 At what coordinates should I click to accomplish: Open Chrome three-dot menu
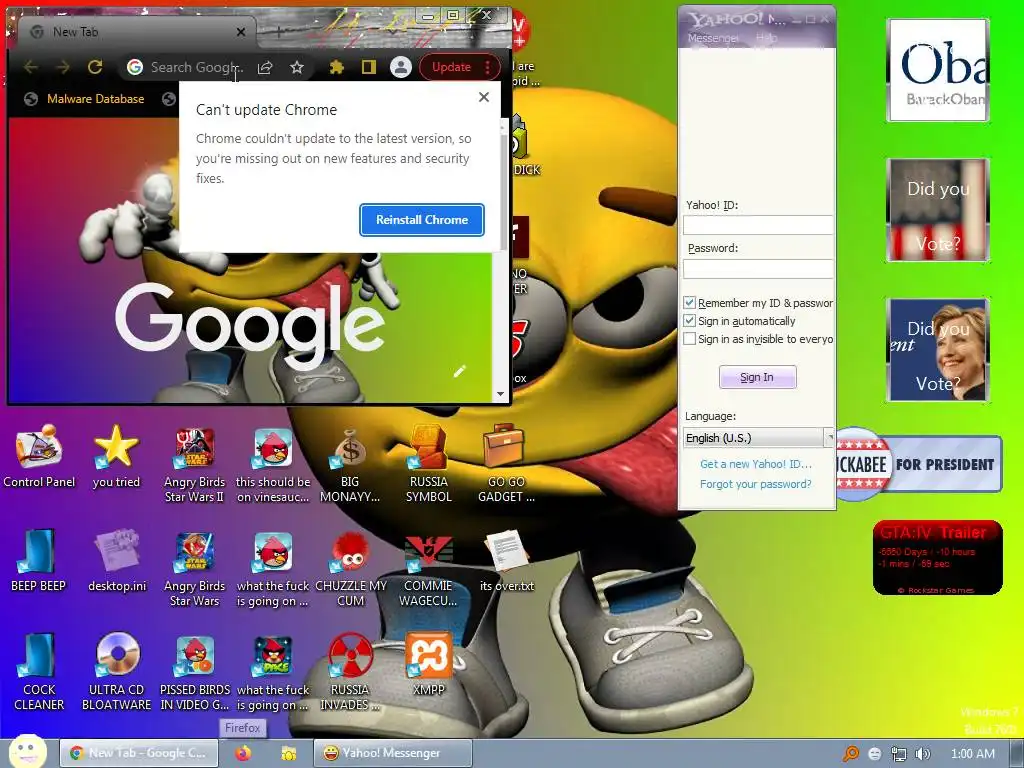click(487, 67)
